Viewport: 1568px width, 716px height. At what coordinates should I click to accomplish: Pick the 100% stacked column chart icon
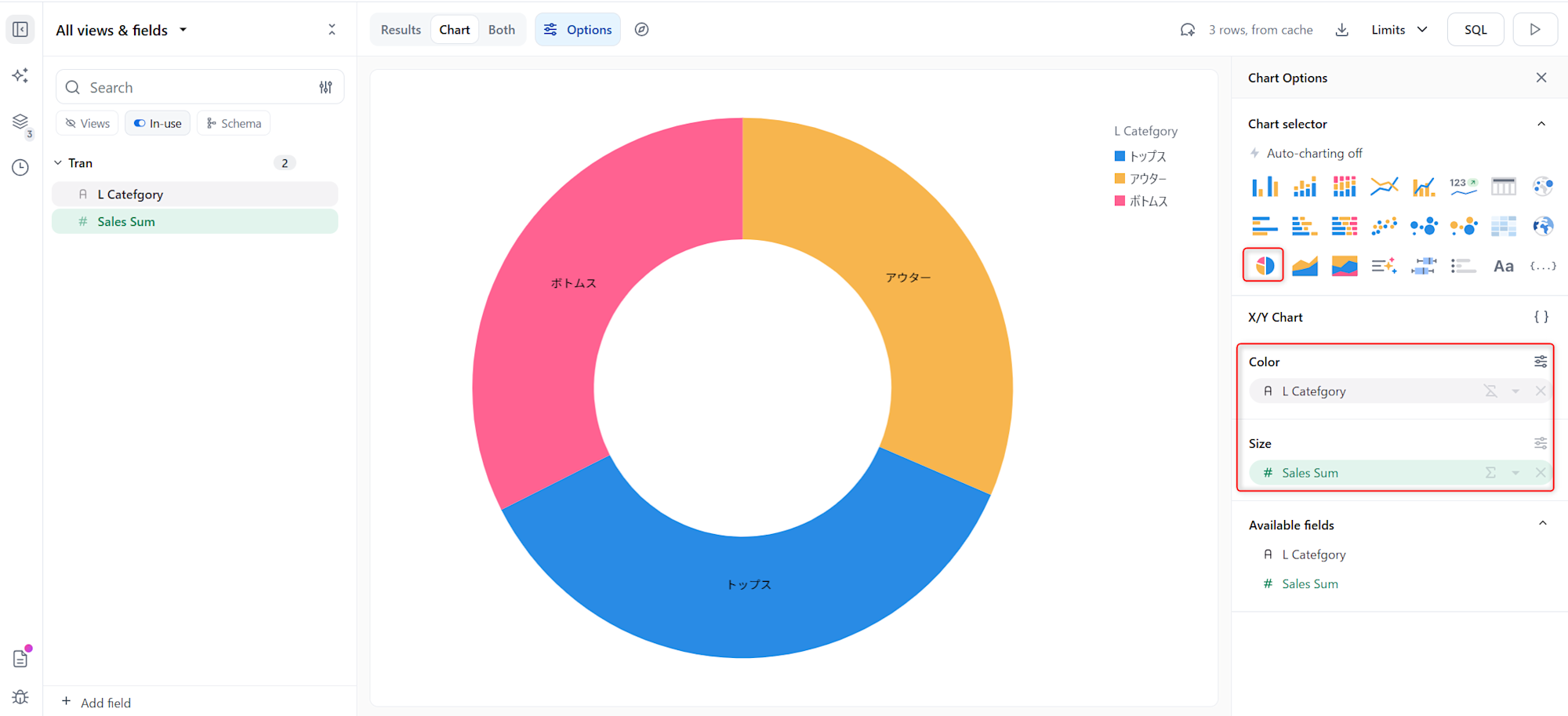(1345, 187)
